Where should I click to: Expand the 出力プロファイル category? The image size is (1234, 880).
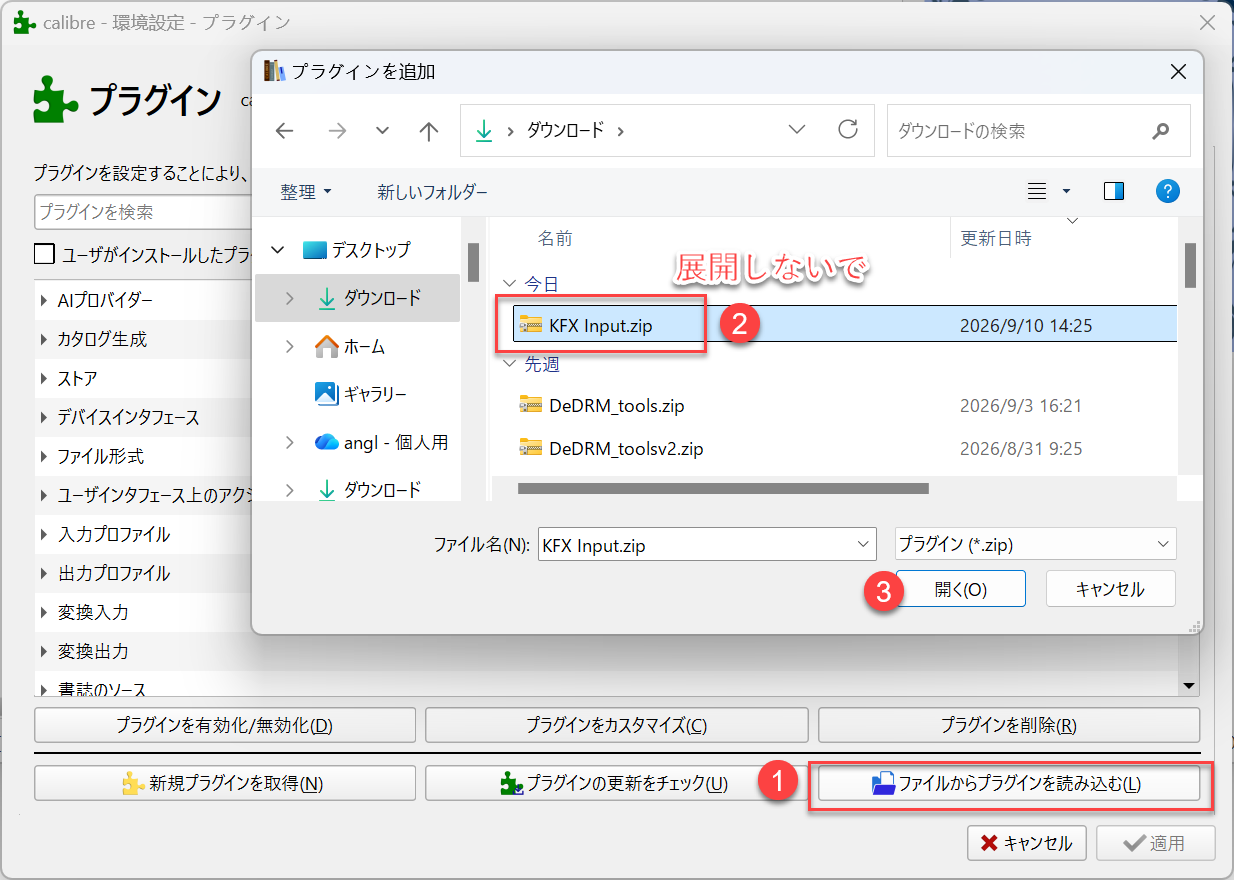click(x=45, y=574)
